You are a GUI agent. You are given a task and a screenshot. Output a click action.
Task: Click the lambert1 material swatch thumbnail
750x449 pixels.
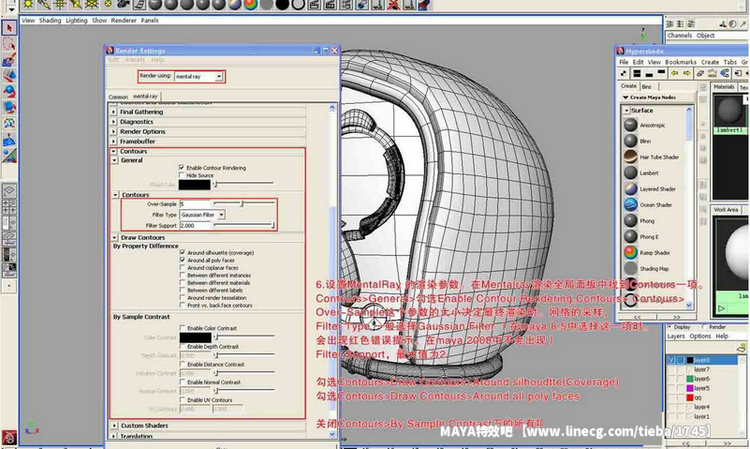730,110
